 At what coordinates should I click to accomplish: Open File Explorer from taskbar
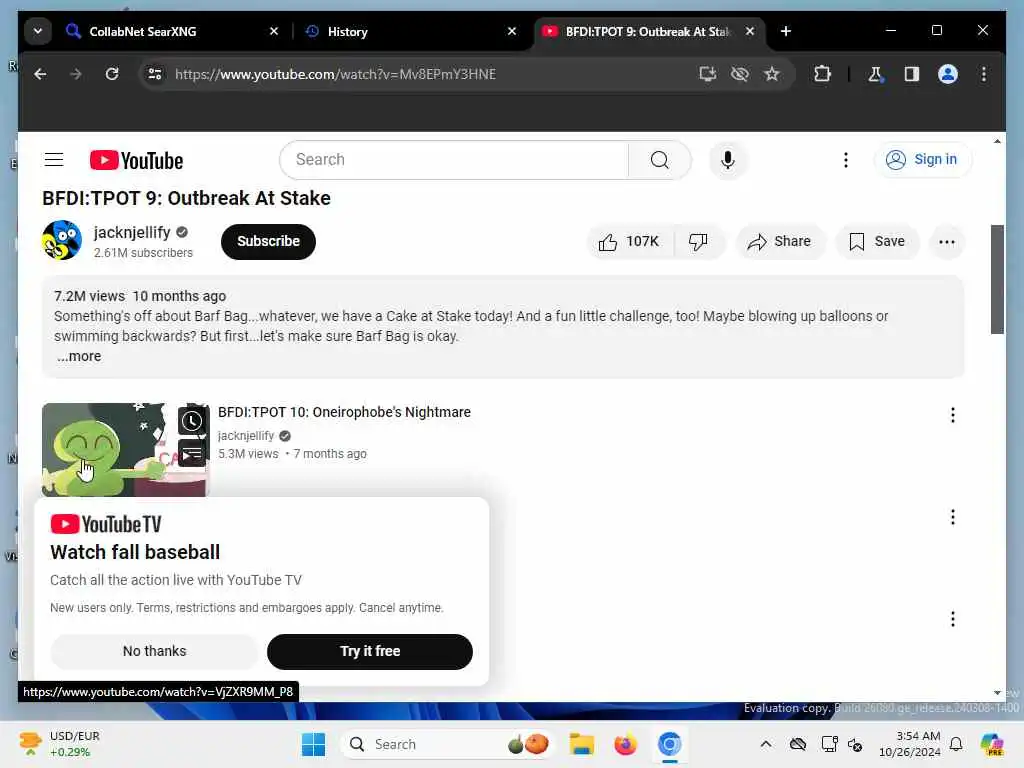581,744
